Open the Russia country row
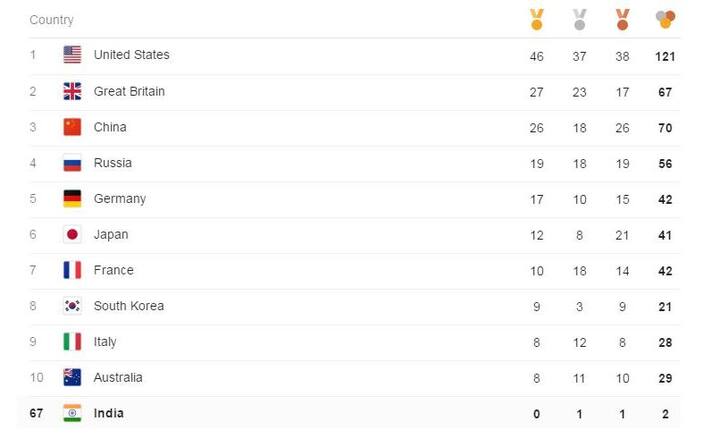Viewport: 720px width, 447px height. (x=354, y=163)
